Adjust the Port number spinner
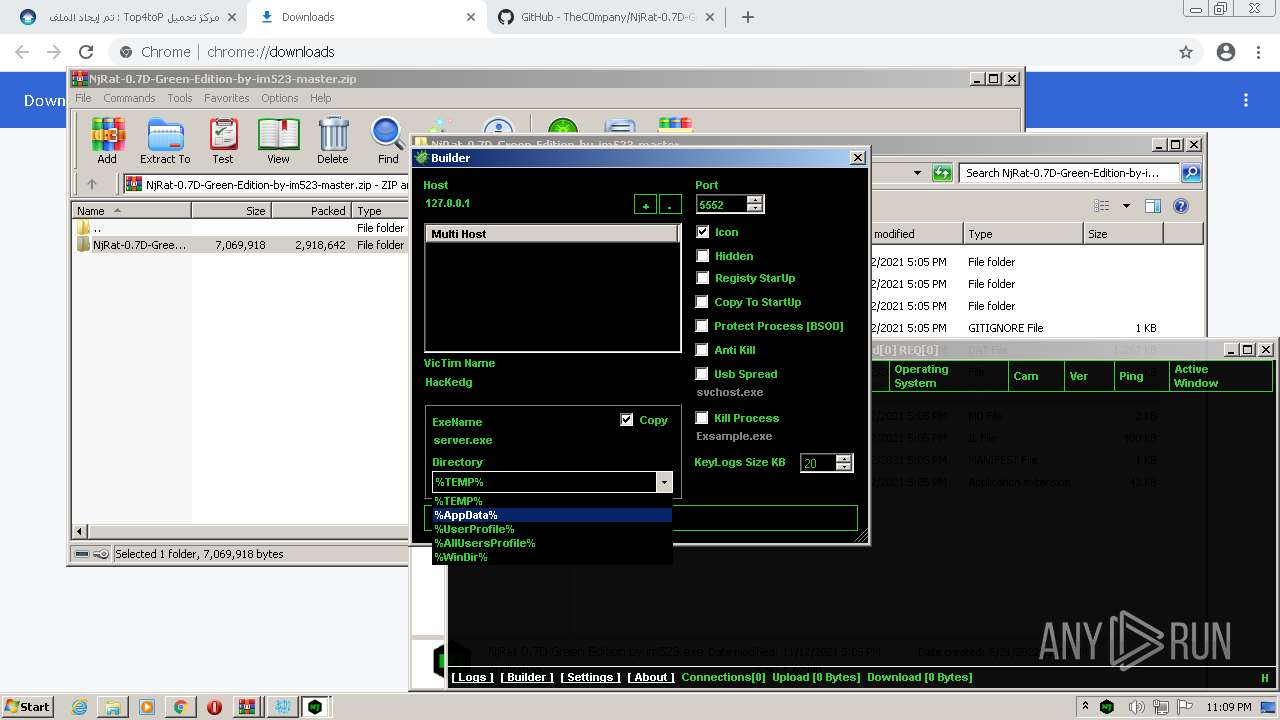 coord(755,204)
